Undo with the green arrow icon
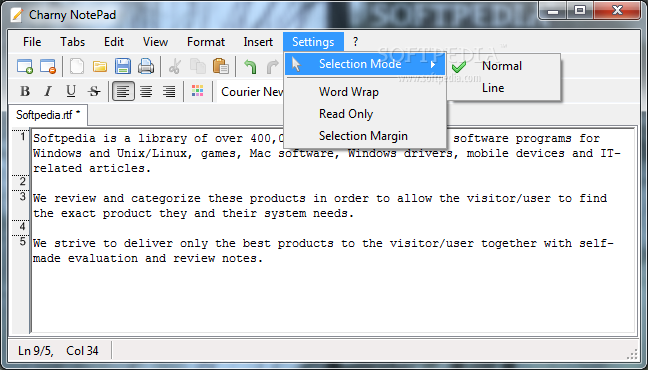Viewport: 648px width, 370px height. pos(250,66)
